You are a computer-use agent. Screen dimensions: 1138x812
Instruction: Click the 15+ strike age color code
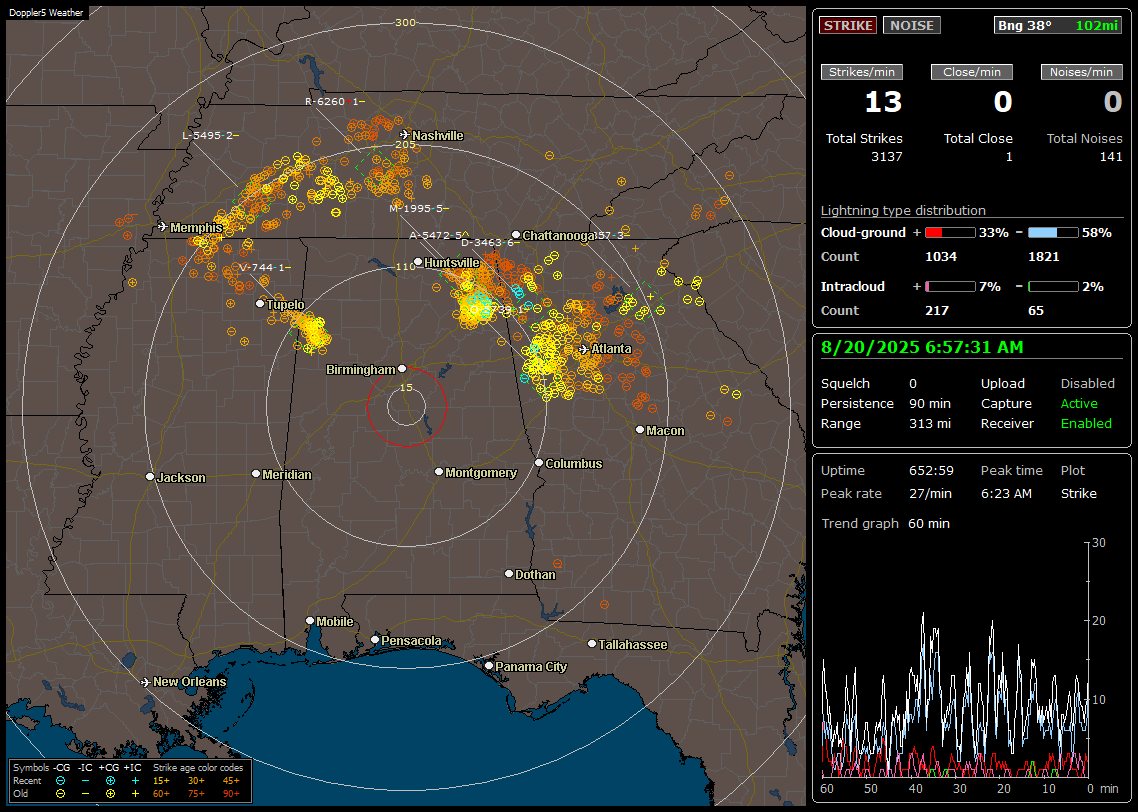pos(161,781)
